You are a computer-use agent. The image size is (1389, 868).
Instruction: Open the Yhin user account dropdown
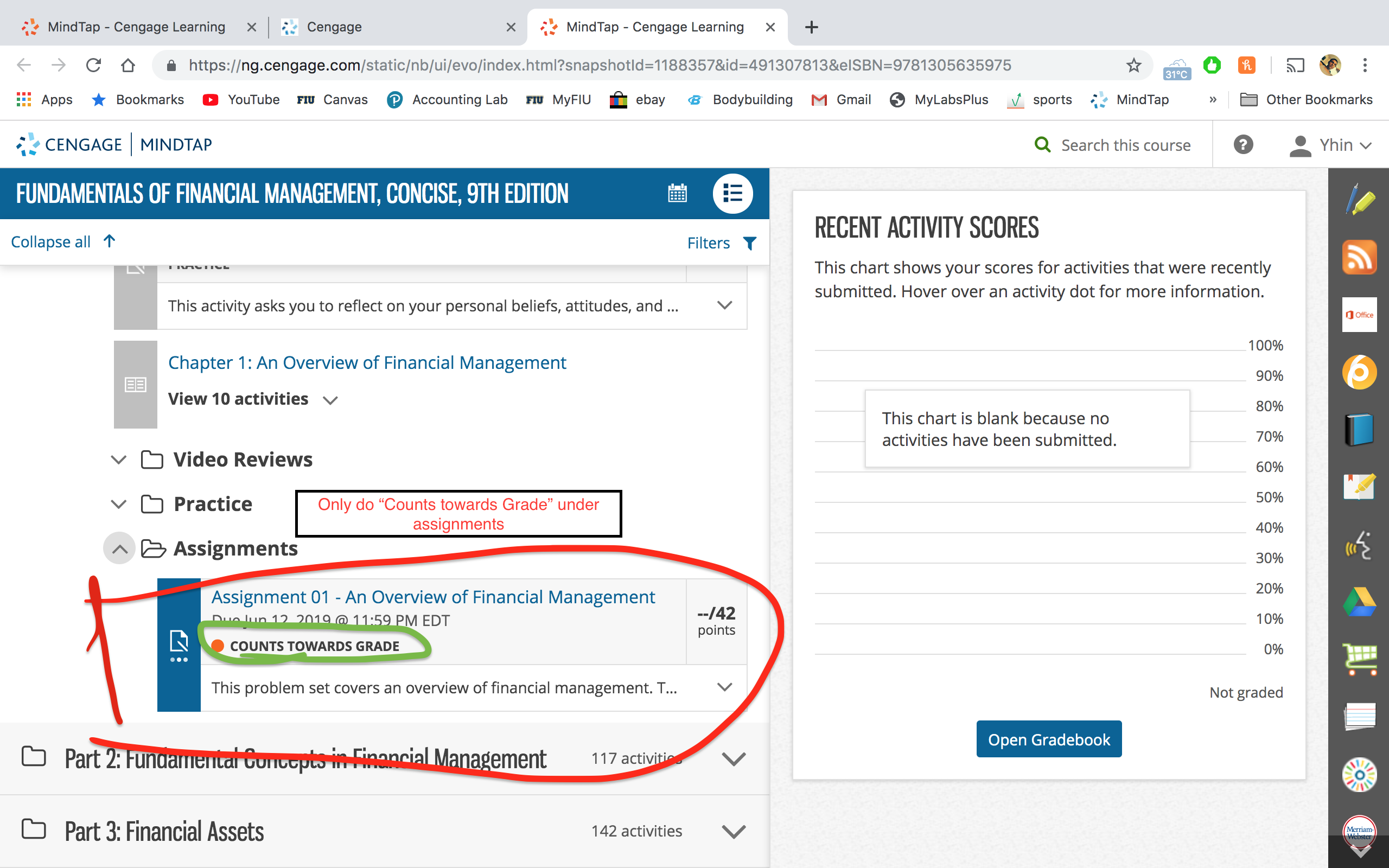click(x=1330, y=145)
